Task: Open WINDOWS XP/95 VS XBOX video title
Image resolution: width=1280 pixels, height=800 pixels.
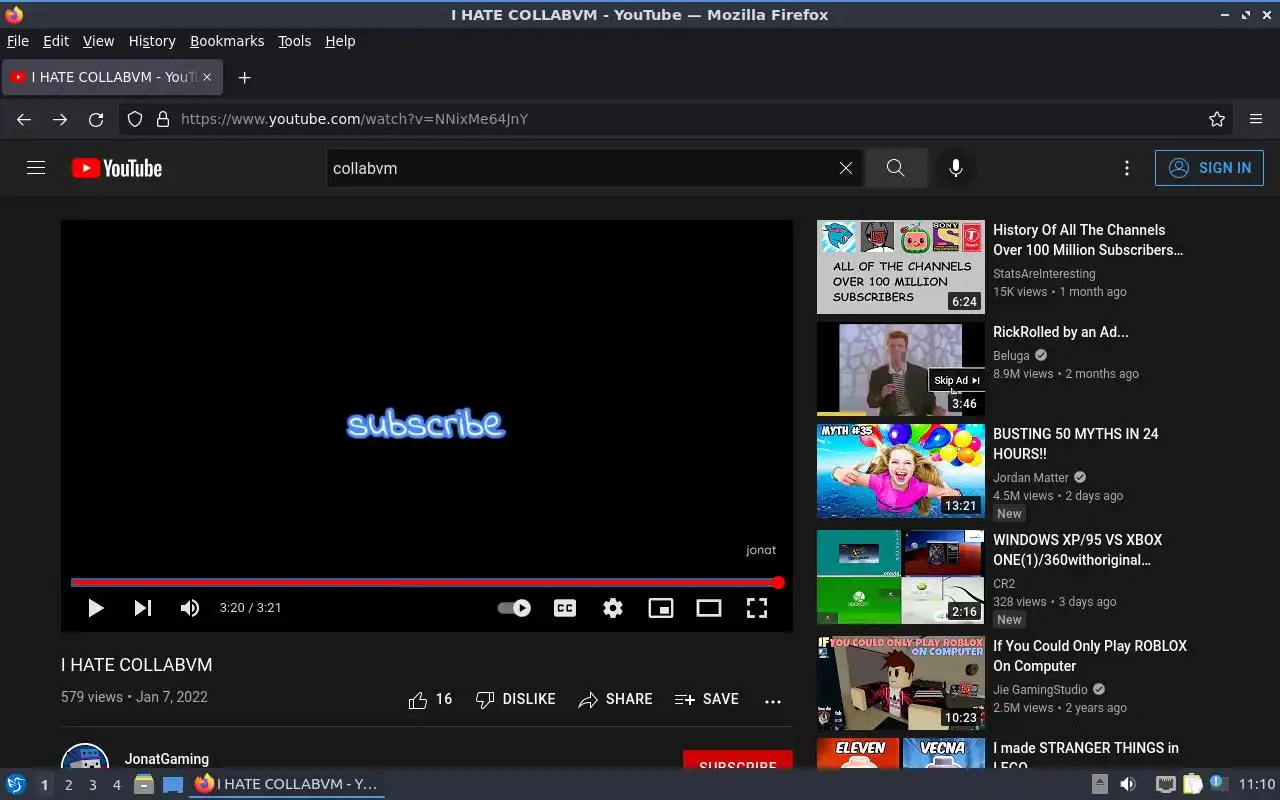Action: pos(1078,550)
